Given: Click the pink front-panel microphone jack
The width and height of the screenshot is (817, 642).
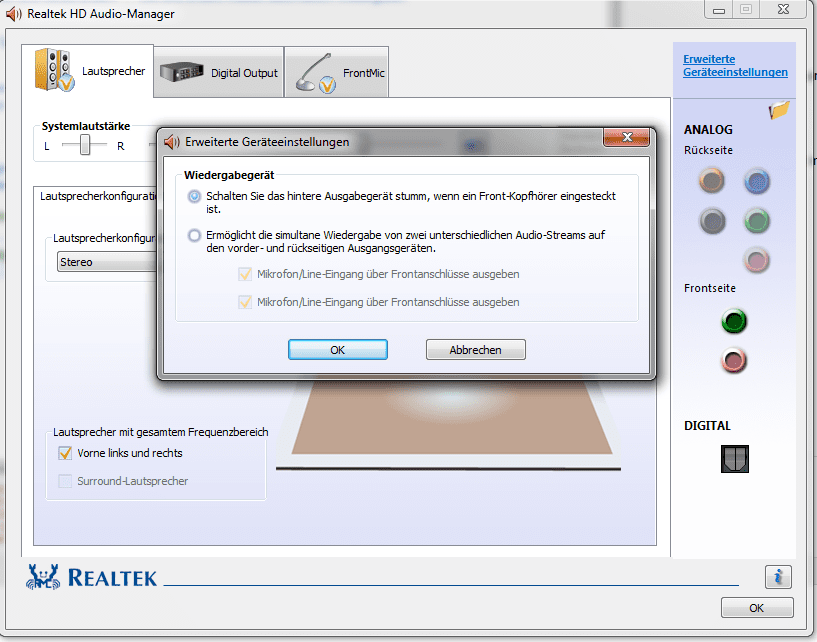Looking at the screenshot, I should tap(734, 361).
